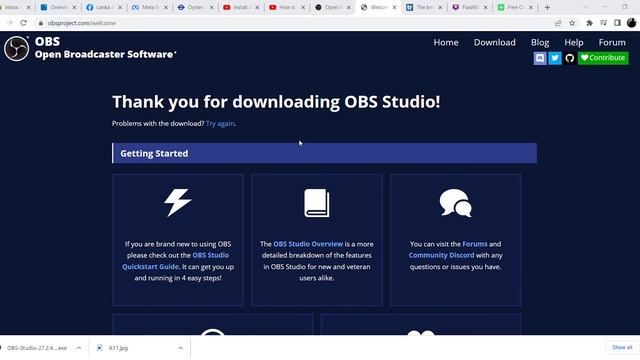
Task: Open the OBS Studio Overview link
Action: [308, 244]
